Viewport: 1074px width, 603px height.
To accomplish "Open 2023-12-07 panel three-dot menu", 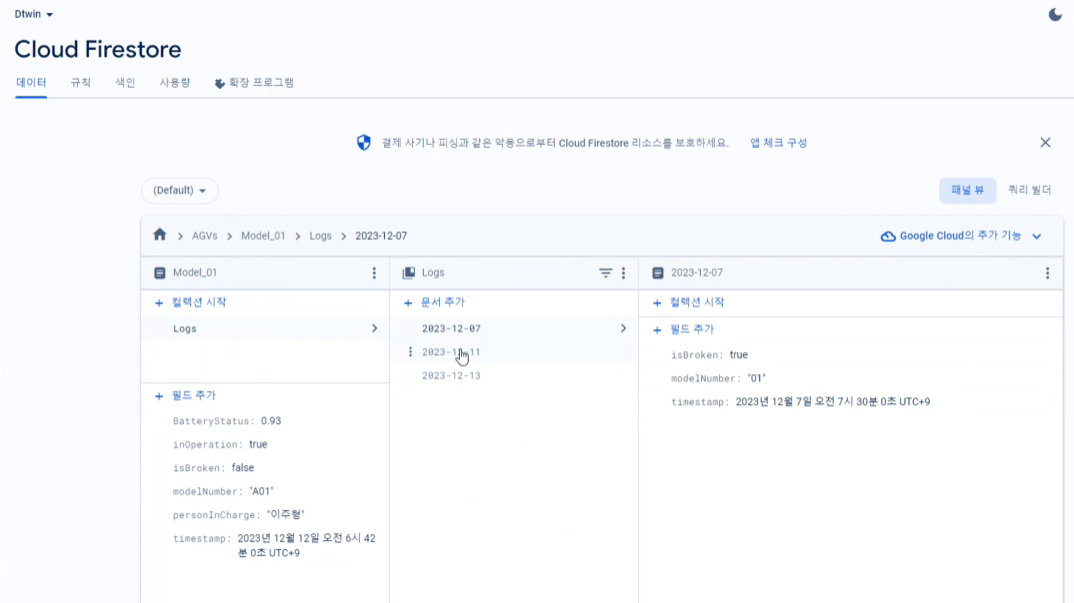I will click(1047, 273).
